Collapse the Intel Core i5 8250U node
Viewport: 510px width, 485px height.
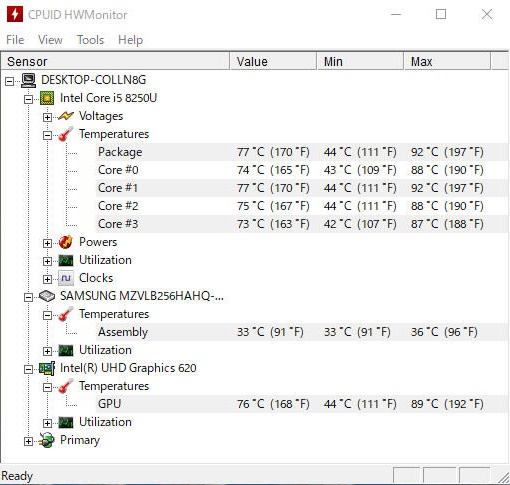click(x=28, y=99)
